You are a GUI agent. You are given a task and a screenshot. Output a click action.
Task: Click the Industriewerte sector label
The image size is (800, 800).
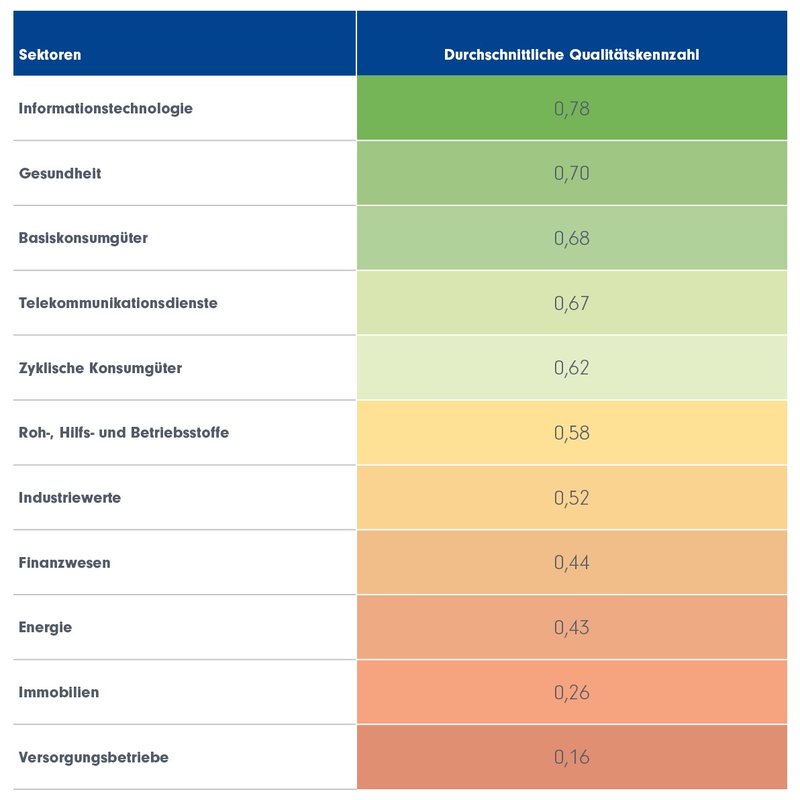[70, 498]
